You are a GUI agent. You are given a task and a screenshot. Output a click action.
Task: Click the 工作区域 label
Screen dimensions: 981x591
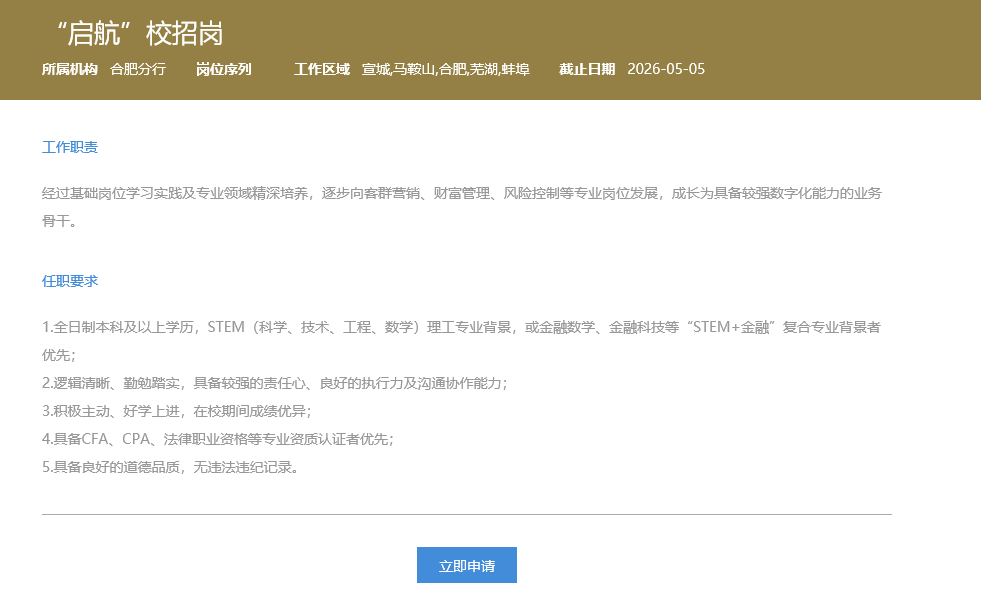(322, 70)
